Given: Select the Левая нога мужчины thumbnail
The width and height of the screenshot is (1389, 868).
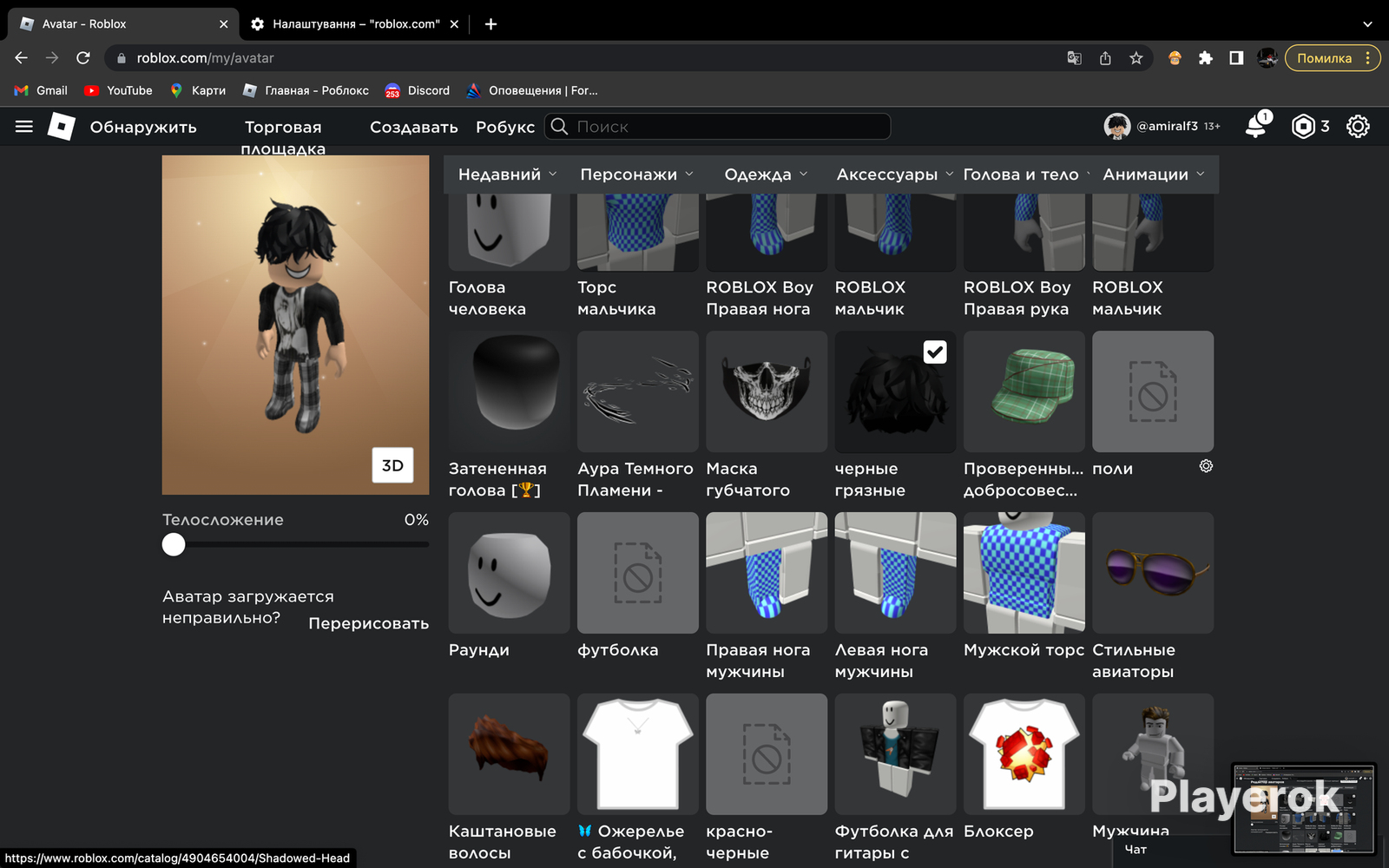Looking at the screenshot, I should coord(895,573).
